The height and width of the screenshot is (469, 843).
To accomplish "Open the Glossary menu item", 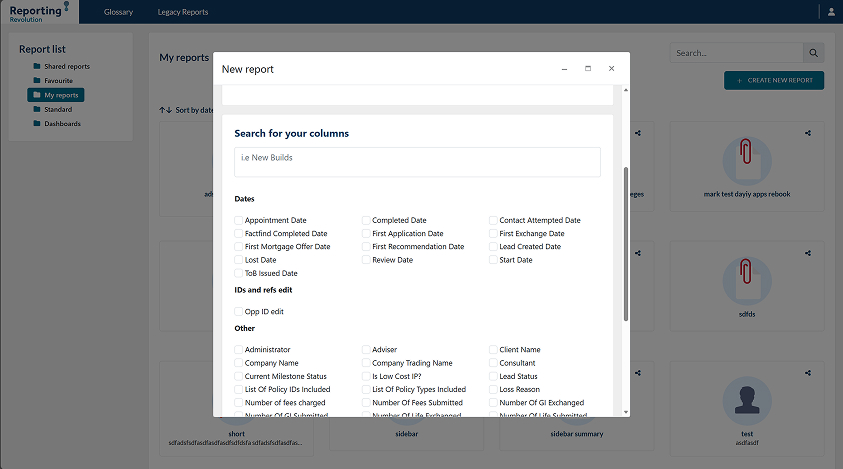I will click(x=118, y=12).
